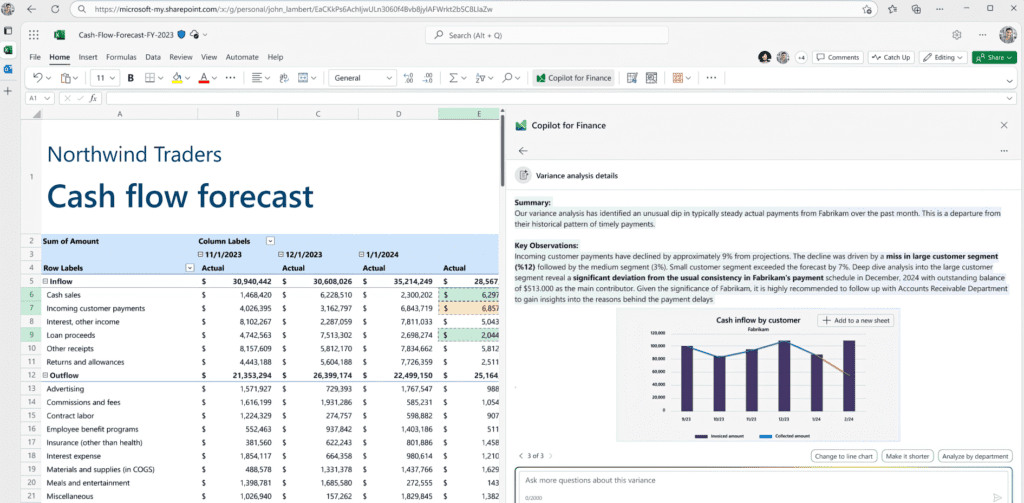Open Copilot pane more options ellipsis
This screenshot has height=503, width=1024.
point(1004,151)
